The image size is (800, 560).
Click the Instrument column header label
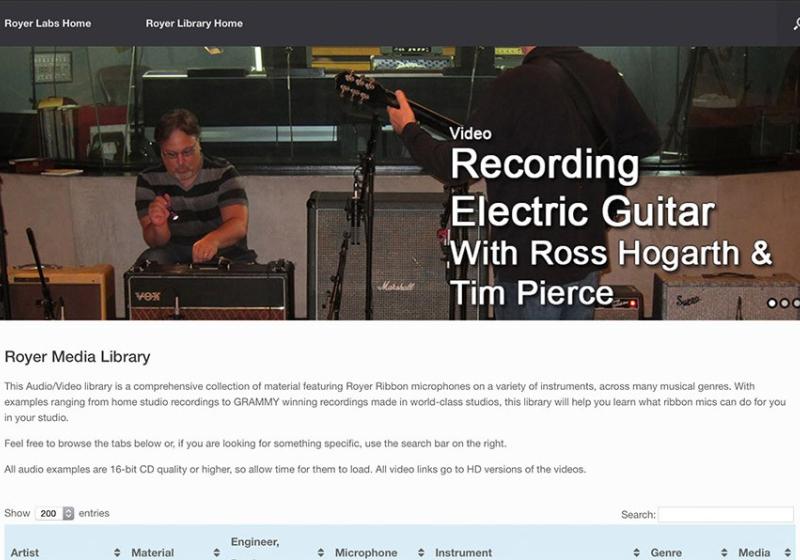point(463,552)
